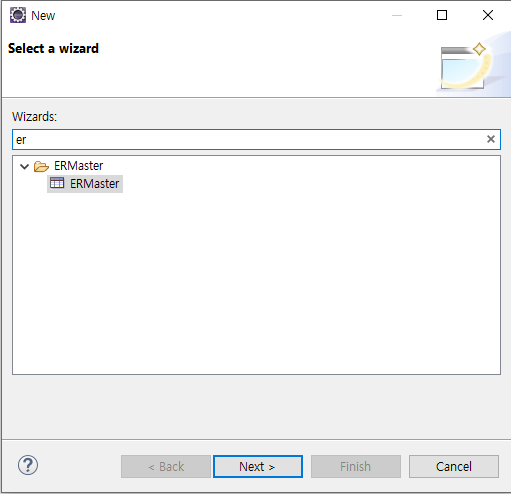The width and height of the screenshot is (511, 494).
Task: Select the ERMaster wizard entry text
Action: point(94,184)
